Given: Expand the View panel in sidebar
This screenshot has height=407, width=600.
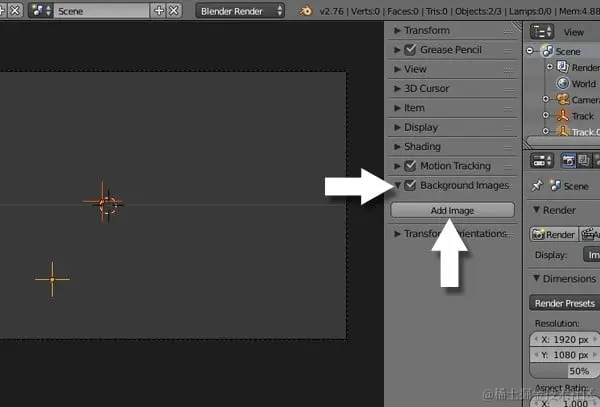Looking at the screenshot, I should [x=397, y=69].
